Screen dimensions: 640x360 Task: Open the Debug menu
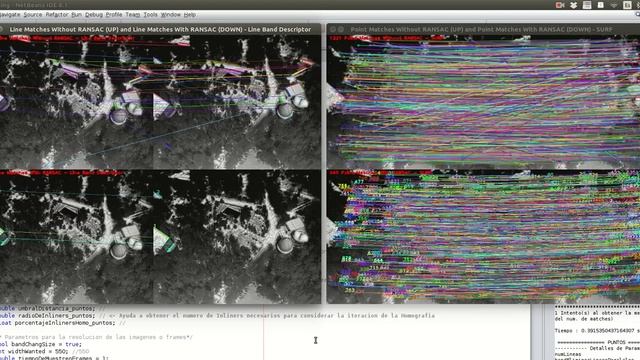click(x=94, y=15)
